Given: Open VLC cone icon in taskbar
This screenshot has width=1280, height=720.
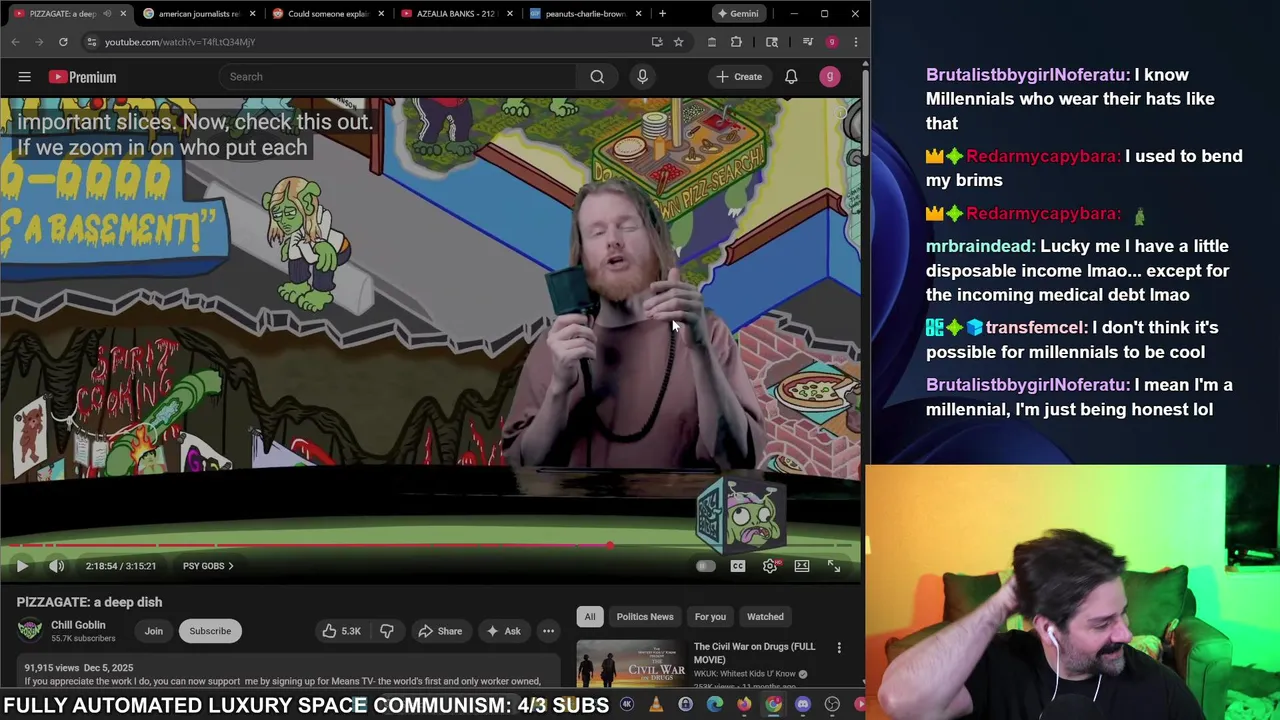Looking at the screenshot, I should [x=656, y=705].
